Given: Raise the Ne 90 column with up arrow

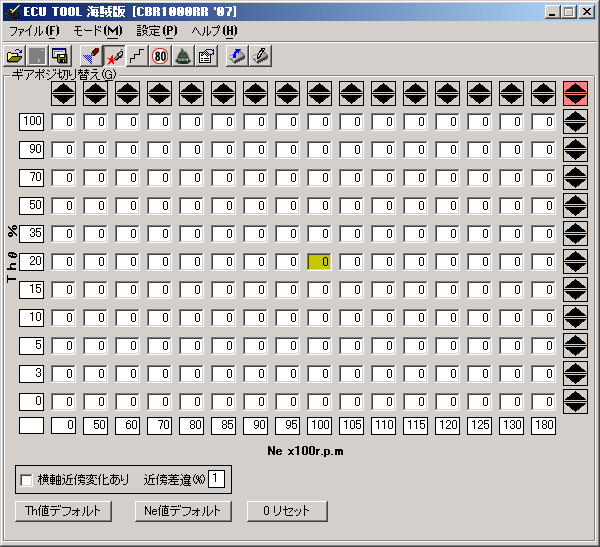Looking at the screenshot, I should coord(256,88).
